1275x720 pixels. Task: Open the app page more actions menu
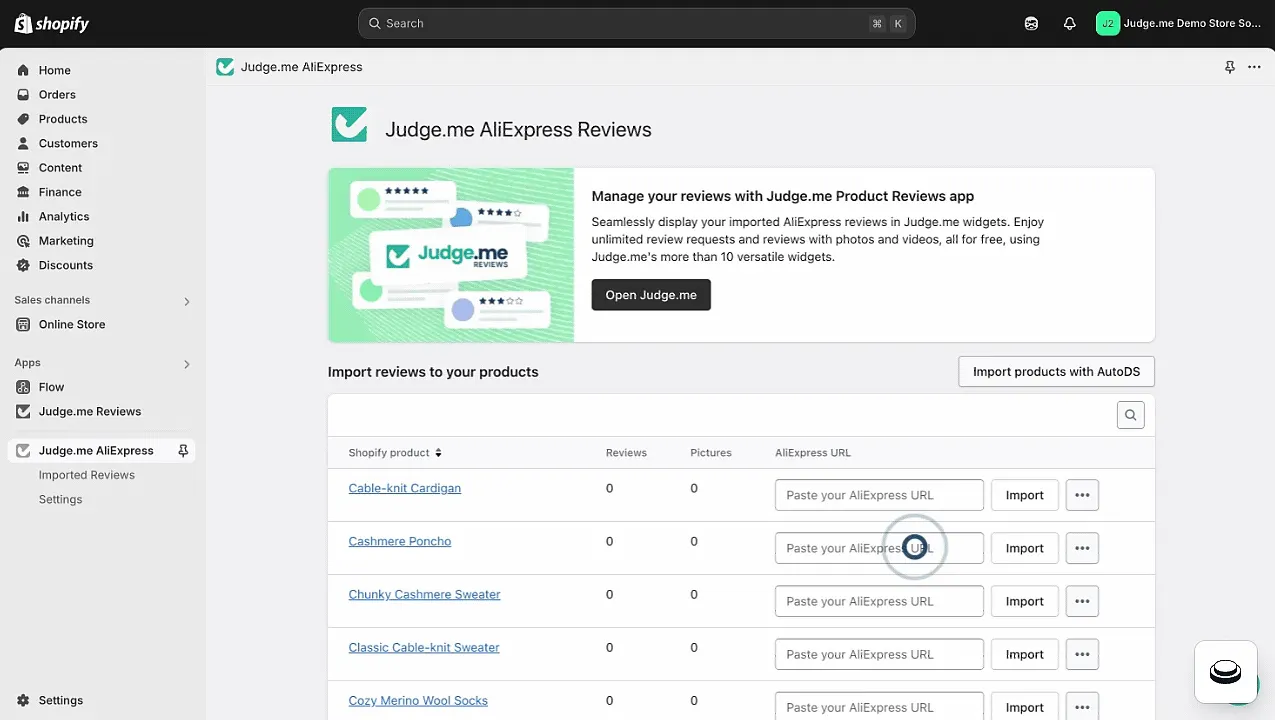[1254, 67]
